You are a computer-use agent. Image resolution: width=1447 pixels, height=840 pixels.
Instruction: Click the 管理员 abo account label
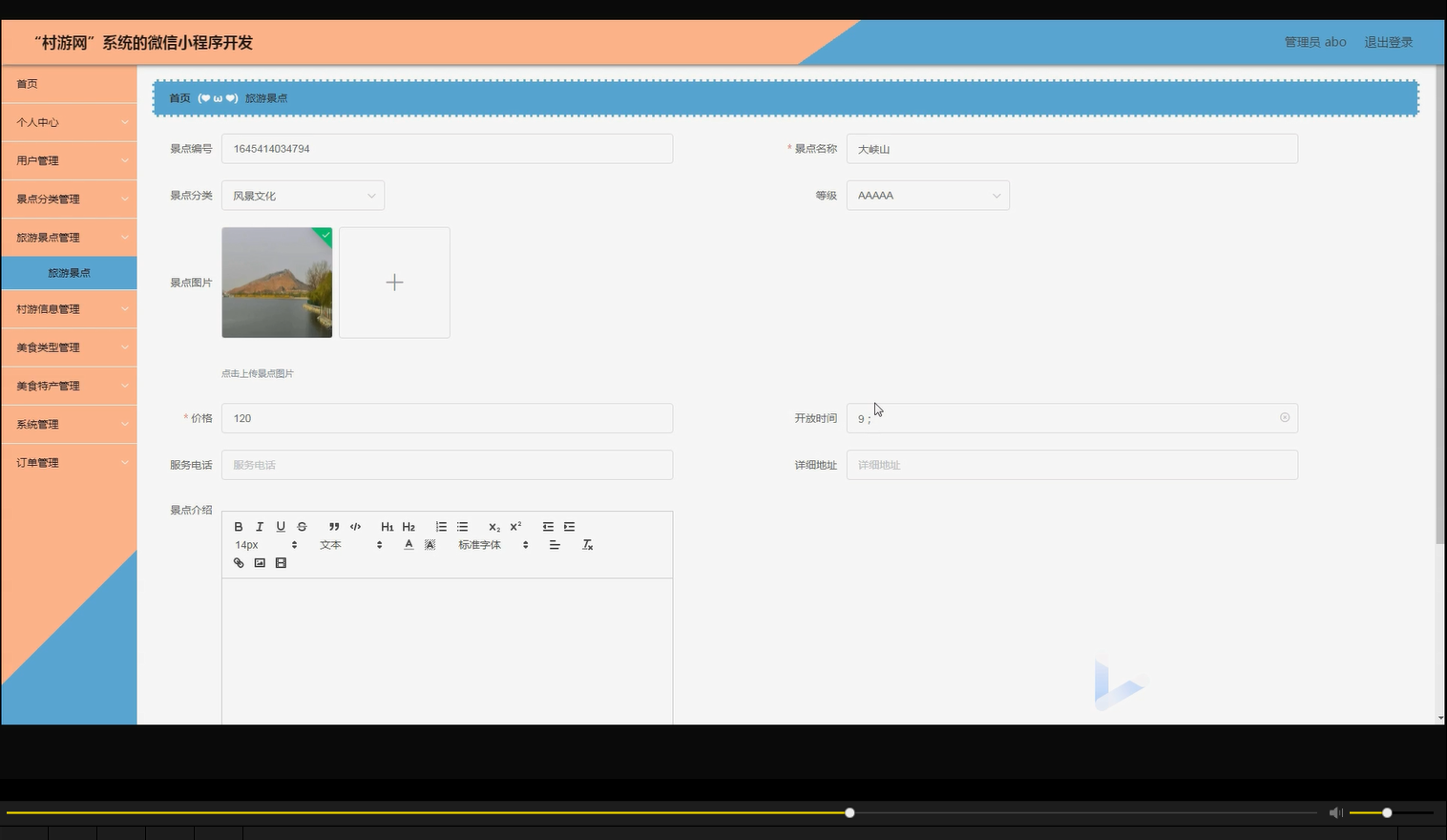(x=1315, y=42)
